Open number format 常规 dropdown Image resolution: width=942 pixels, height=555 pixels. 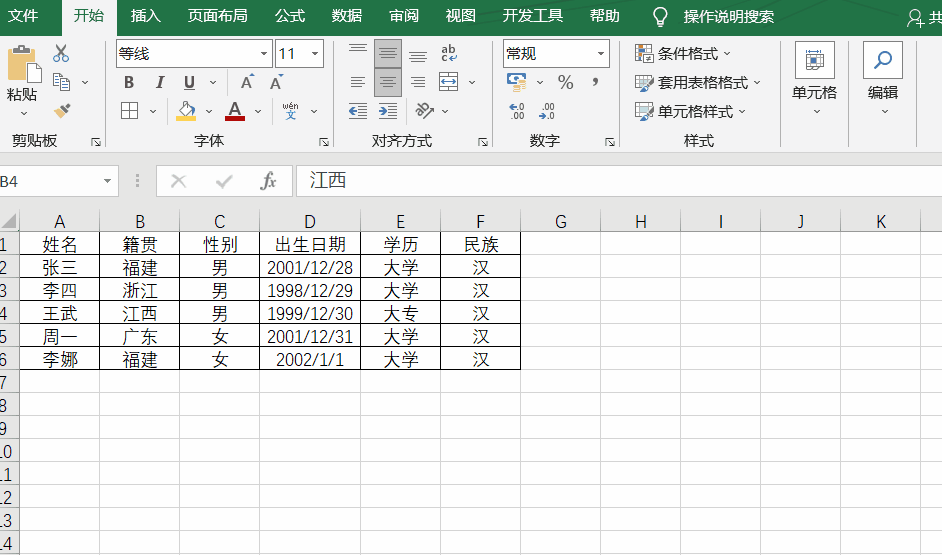click(x=601, y=53)
